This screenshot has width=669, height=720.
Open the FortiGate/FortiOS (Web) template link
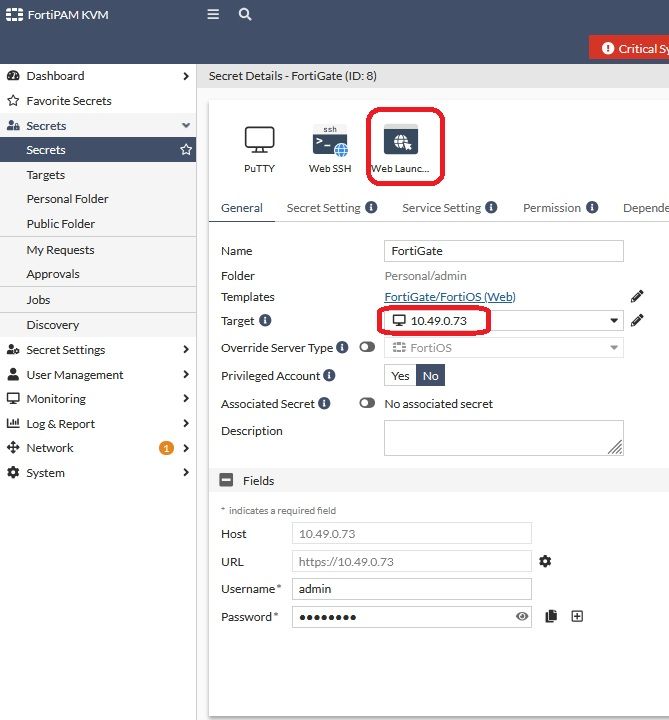[450, 297]
